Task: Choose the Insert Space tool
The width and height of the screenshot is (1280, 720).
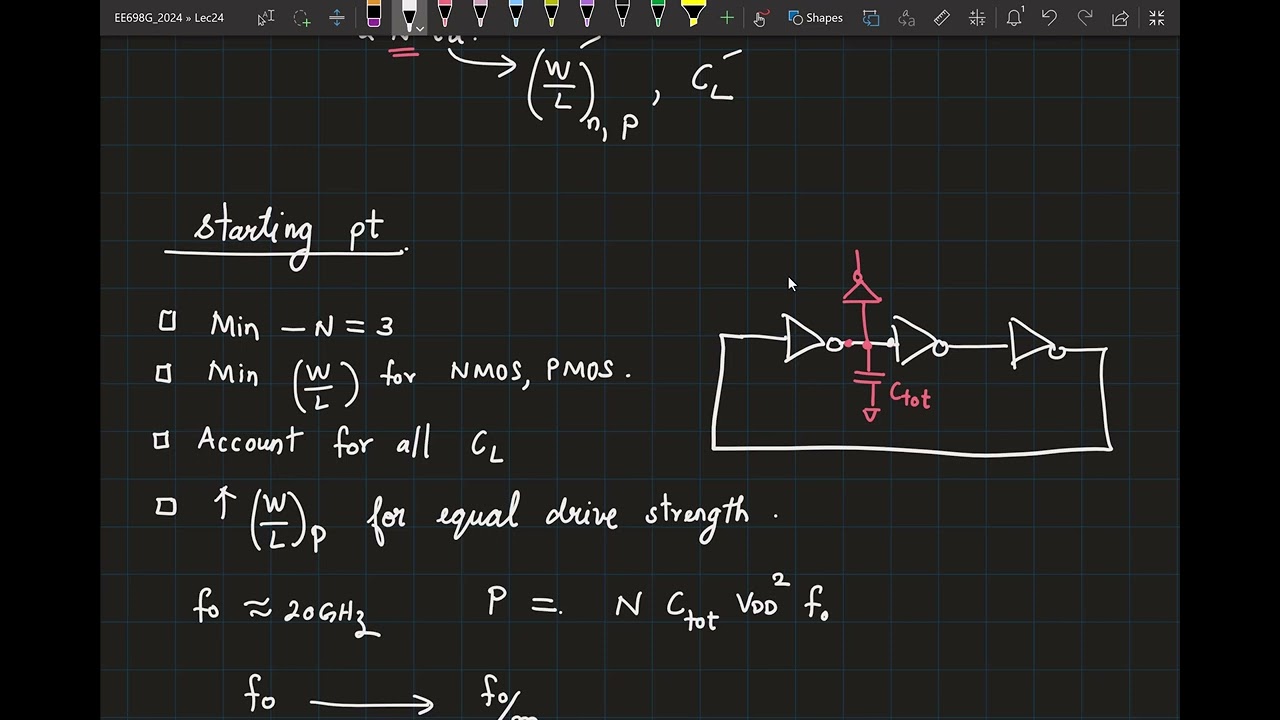Action: pyautogui.click(x=337, y=18)
